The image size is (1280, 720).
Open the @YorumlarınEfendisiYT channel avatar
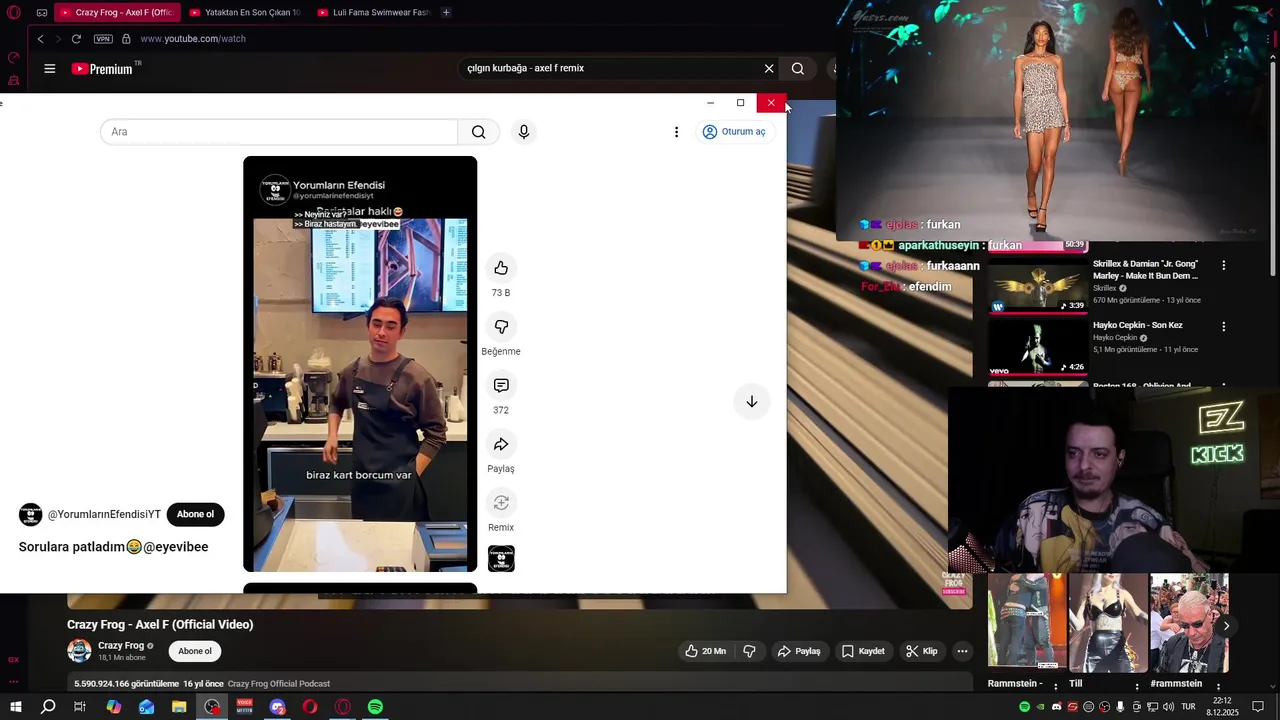[x=31, y=515]
